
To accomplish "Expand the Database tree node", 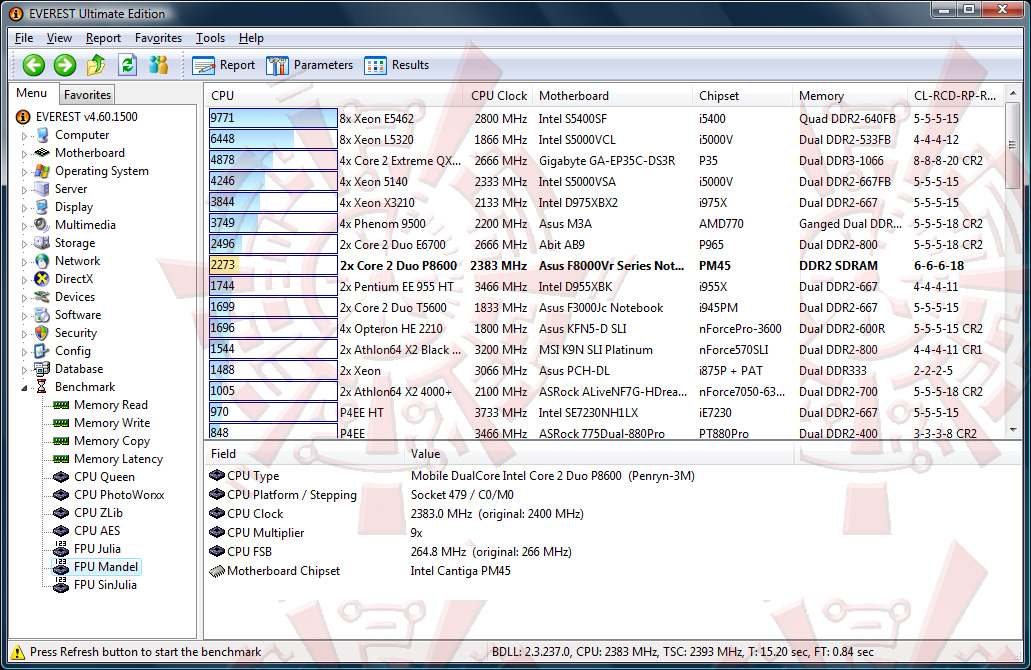I will point(24,370).
